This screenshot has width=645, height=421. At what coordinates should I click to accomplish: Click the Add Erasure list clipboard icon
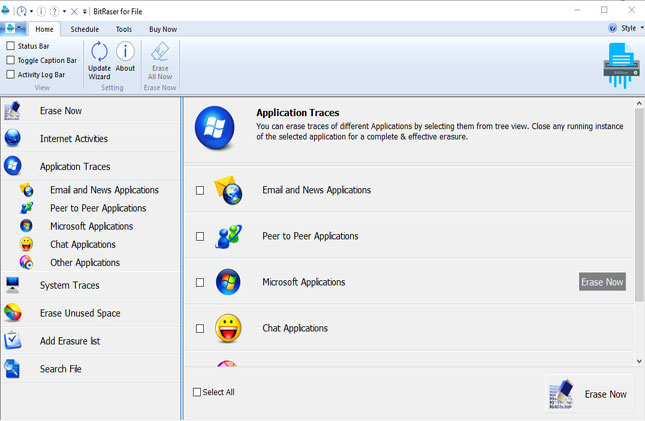pyautogui.click(x=12, y=340)
